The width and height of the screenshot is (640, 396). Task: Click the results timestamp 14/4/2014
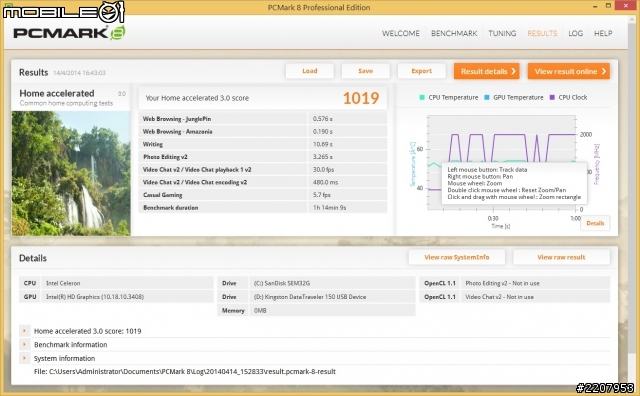(79, 73)
